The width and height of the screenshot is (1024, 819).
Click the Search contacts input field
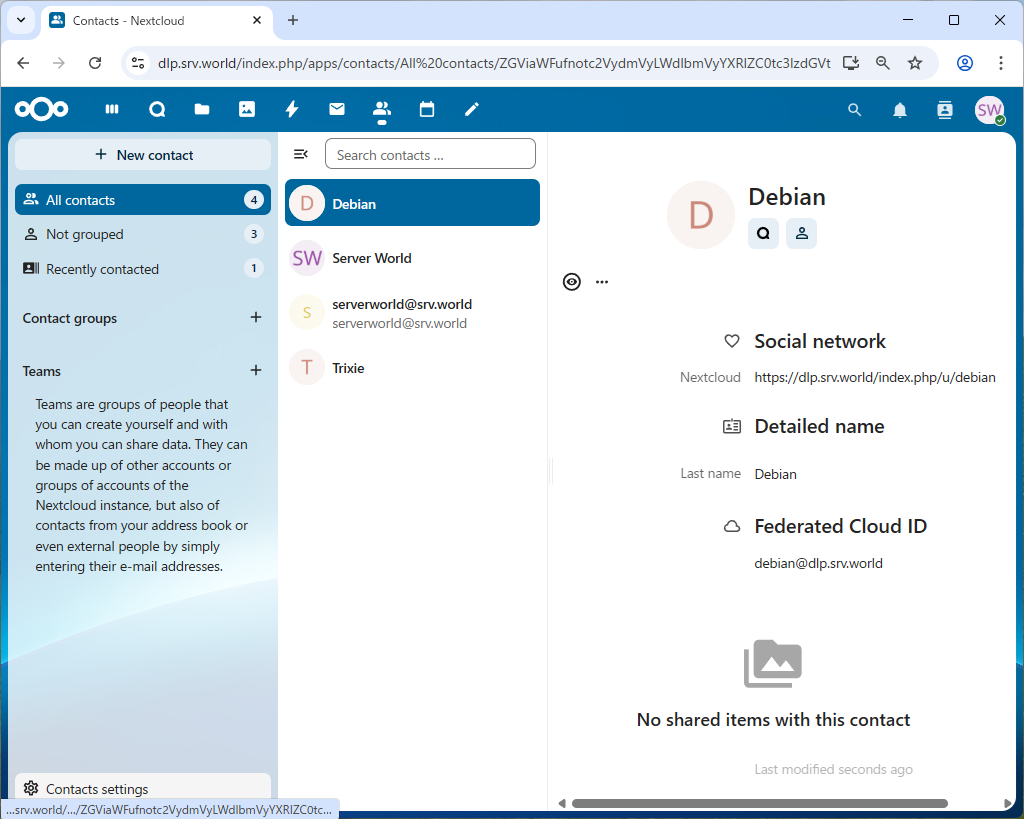pyautogui.click(x=430, y=155)
